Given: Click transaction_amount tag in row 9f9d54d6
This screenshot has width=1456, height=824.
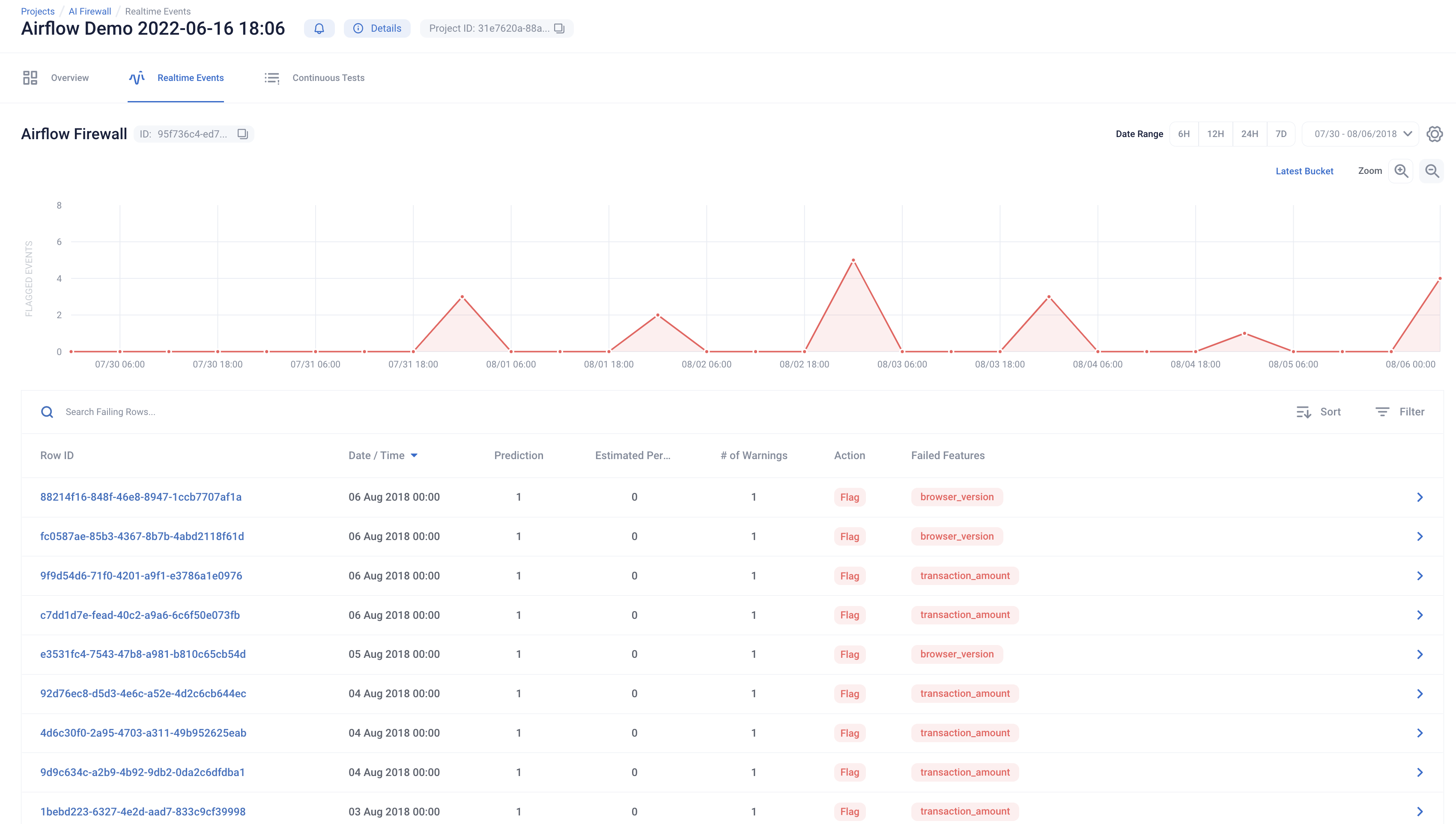Looking at the screenshot, I should tap(965, 576).
